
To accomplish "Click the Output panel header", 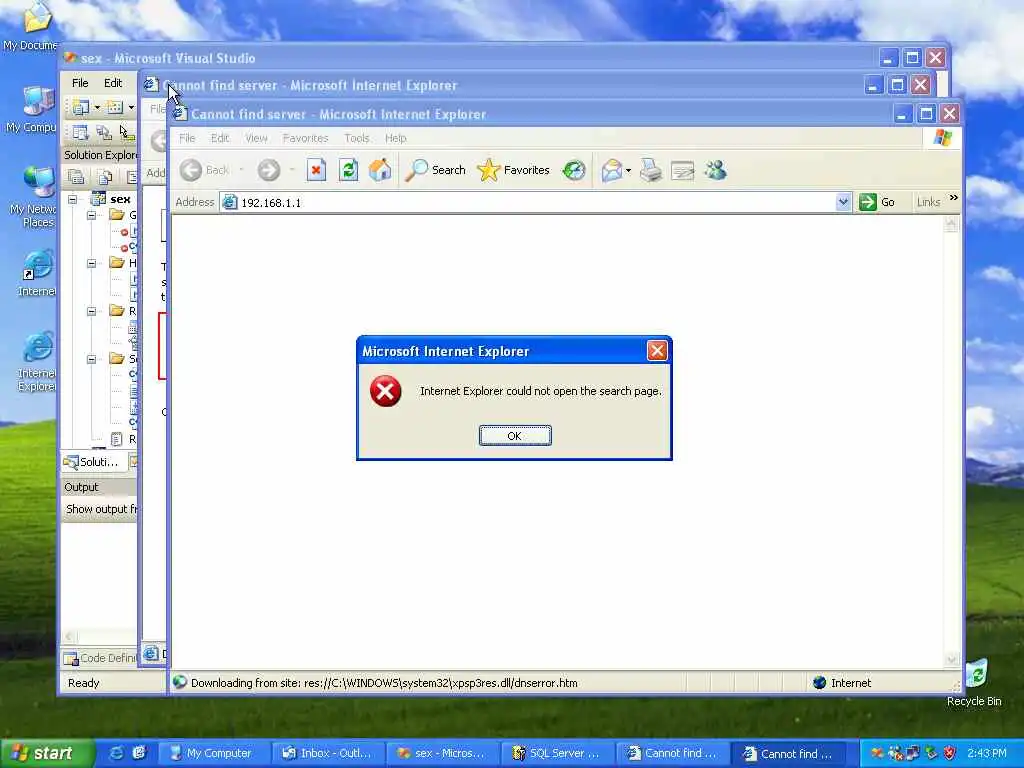I will (98, 487).
